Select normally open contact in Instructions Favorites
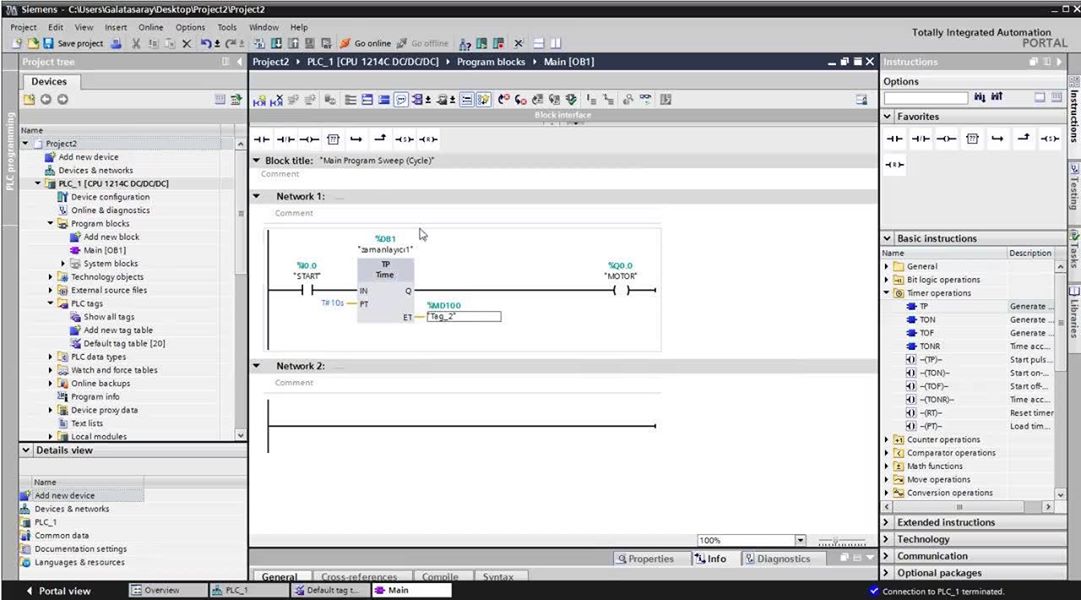Screen dimensions: 1081x600 tap(894, 139)
